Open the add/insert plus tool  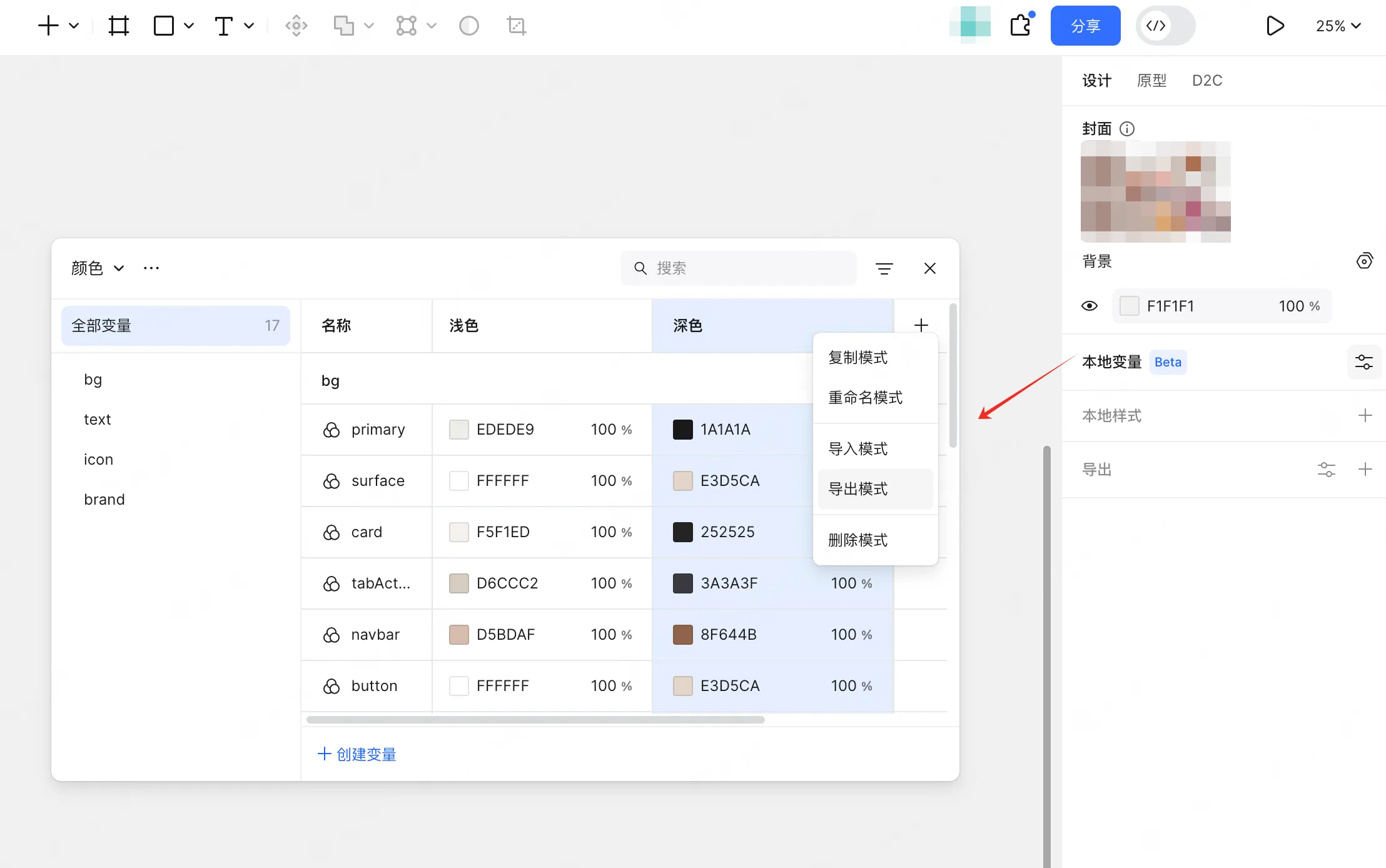48,26
